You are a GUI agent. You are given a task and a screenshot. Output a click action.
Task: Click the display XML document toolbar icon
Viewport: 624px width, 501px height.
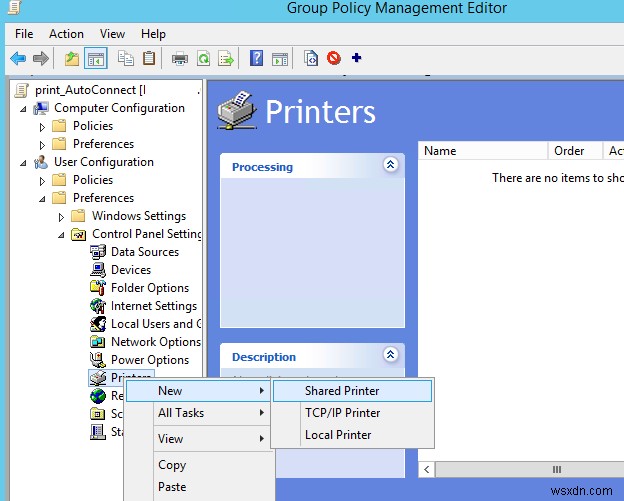311,58
